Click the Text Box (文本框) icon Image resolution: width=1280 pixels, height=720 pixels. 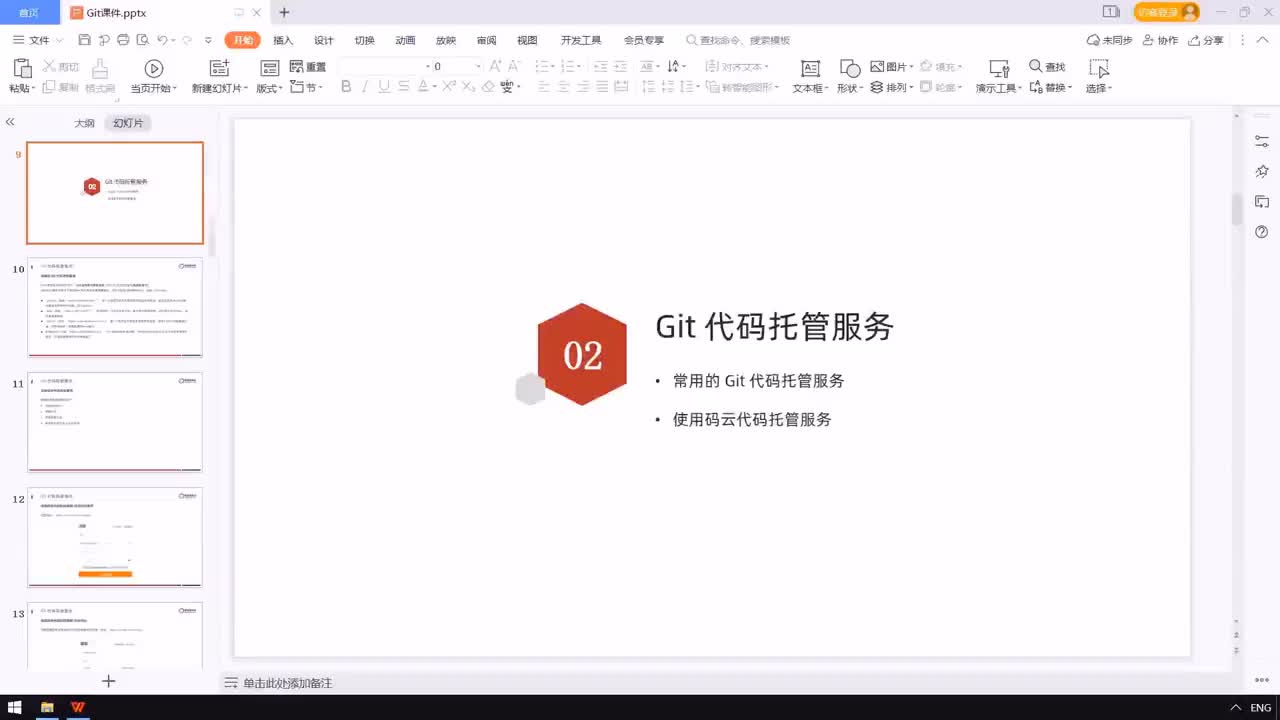click(x=810, y=68)
